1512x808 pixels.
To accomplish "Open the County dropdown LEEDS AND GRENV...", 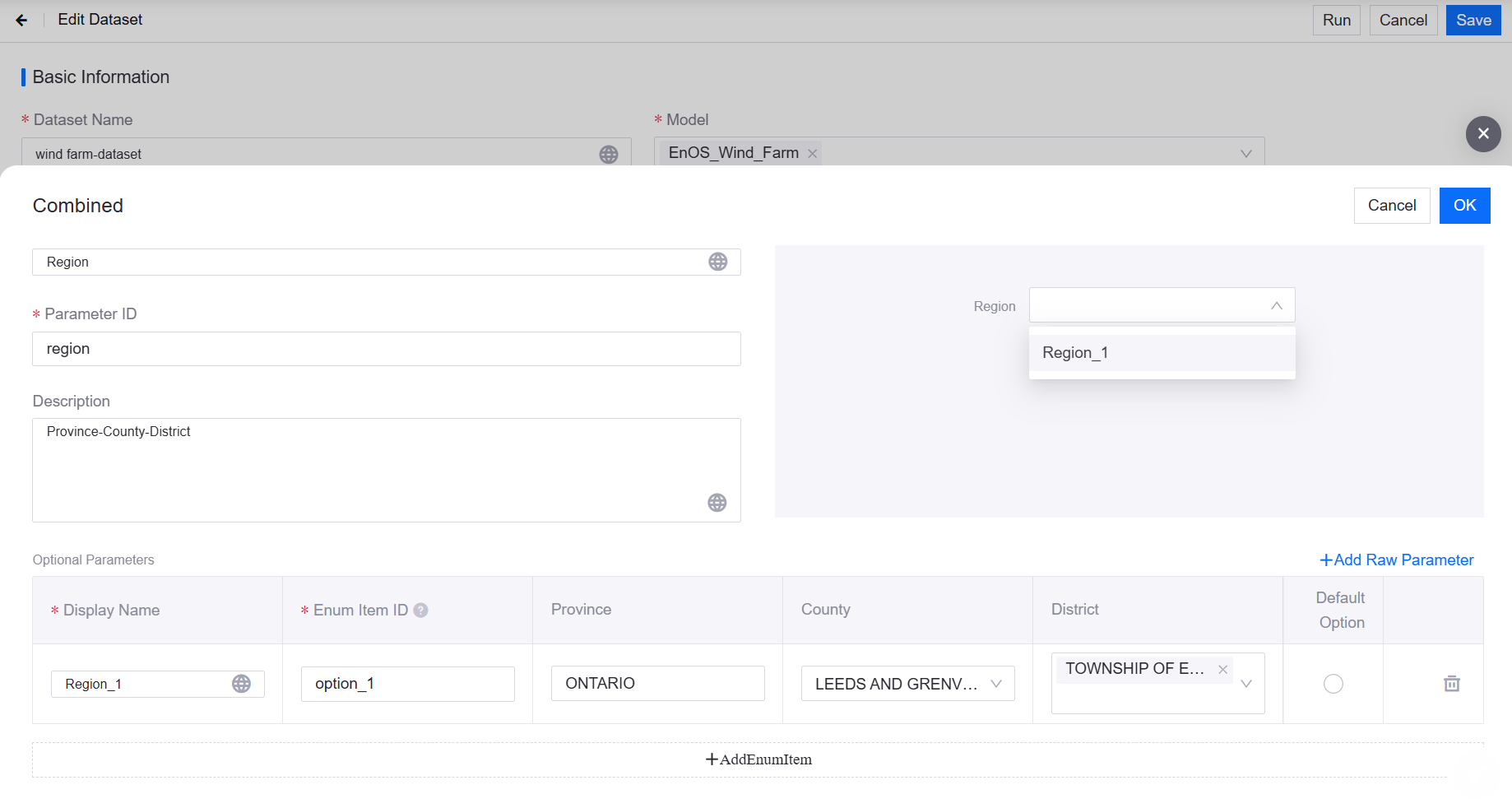I will tap(908, 684).
